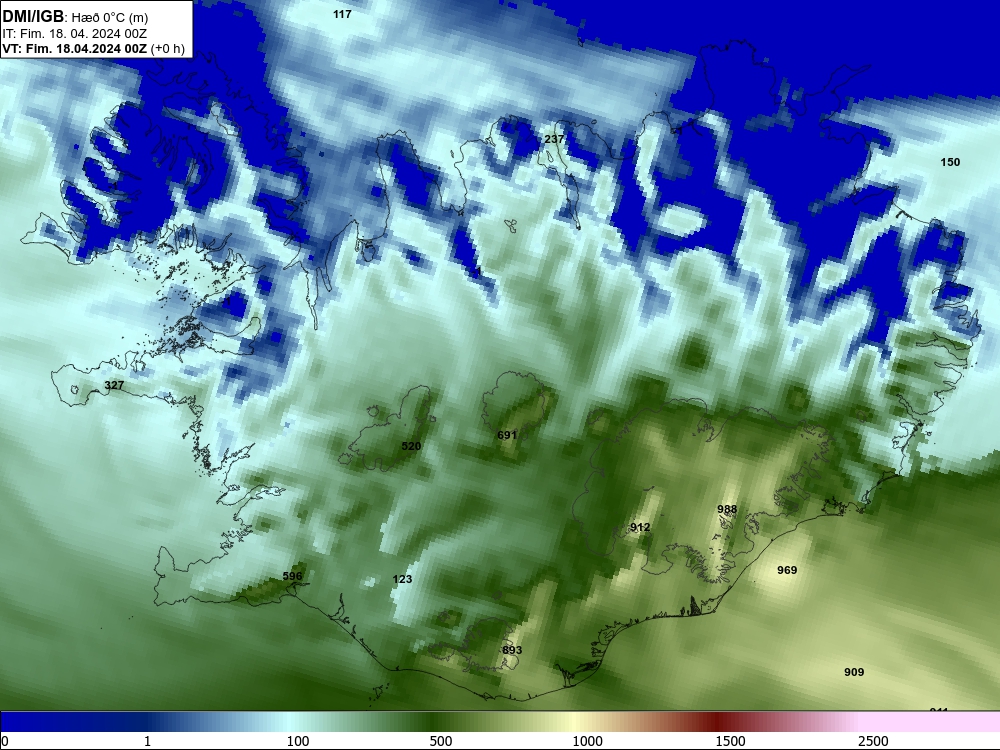Click the map value label 327
The image size is (1000, 750).
114,385
